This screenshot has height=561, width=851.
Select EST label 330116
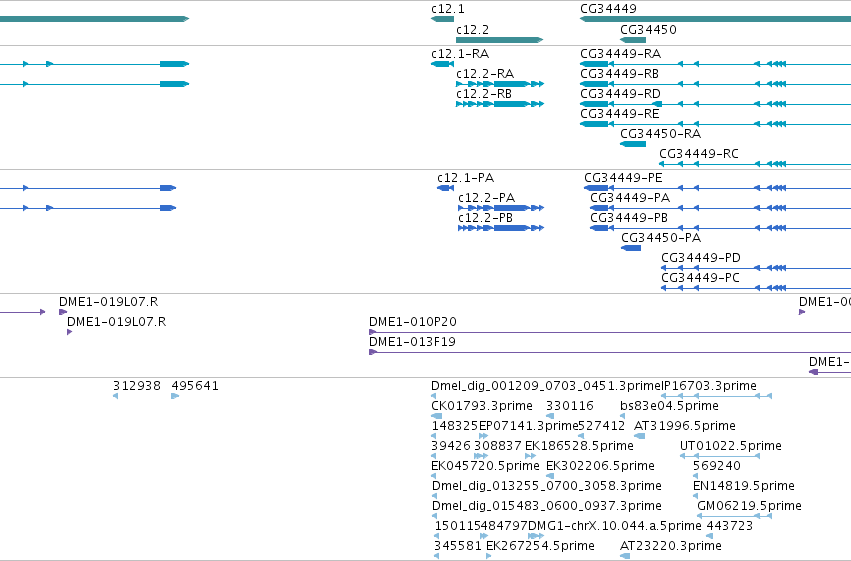[570, 406]
